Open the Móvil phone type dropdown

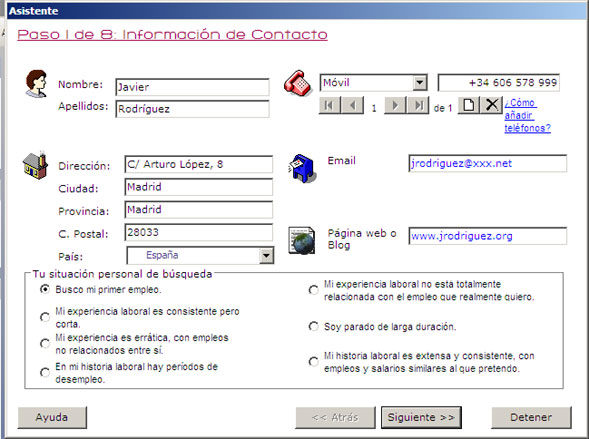tap(420, 82)
